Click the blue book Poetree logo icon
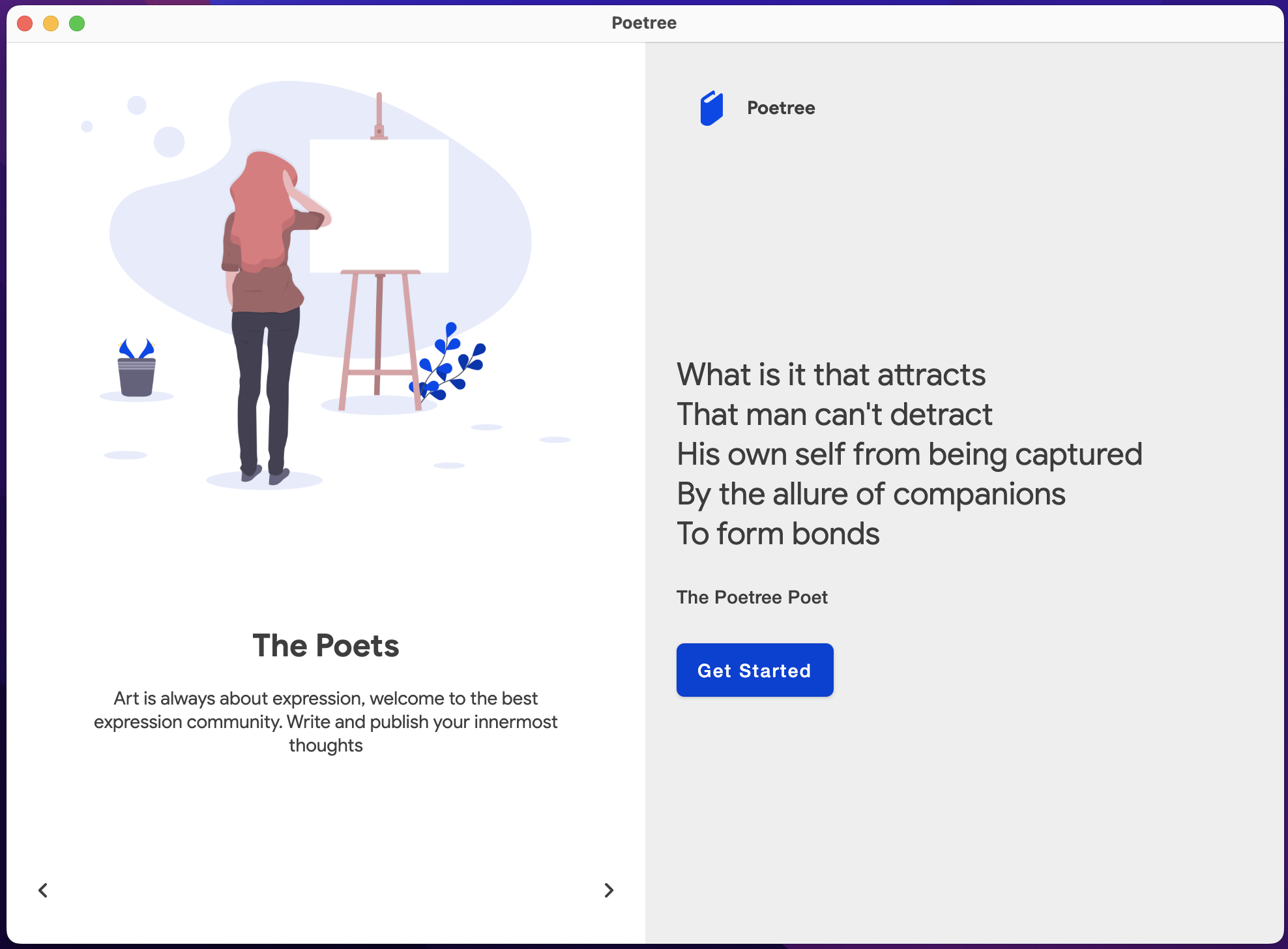Viewport: 1288px width, 949px height. point(711,108)
